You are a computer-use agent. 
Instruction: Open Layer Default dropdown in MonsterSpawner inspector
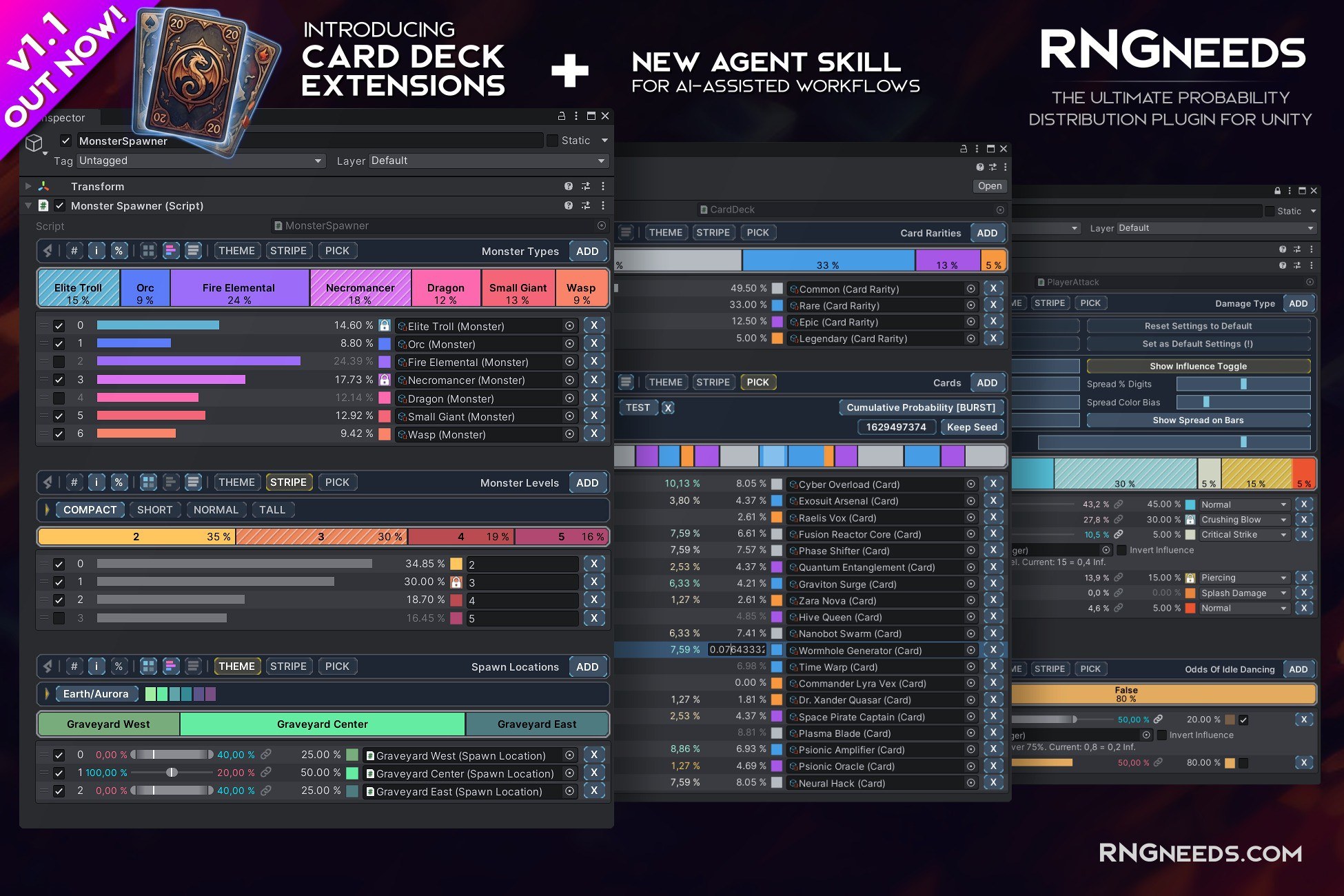click(489, 161)
